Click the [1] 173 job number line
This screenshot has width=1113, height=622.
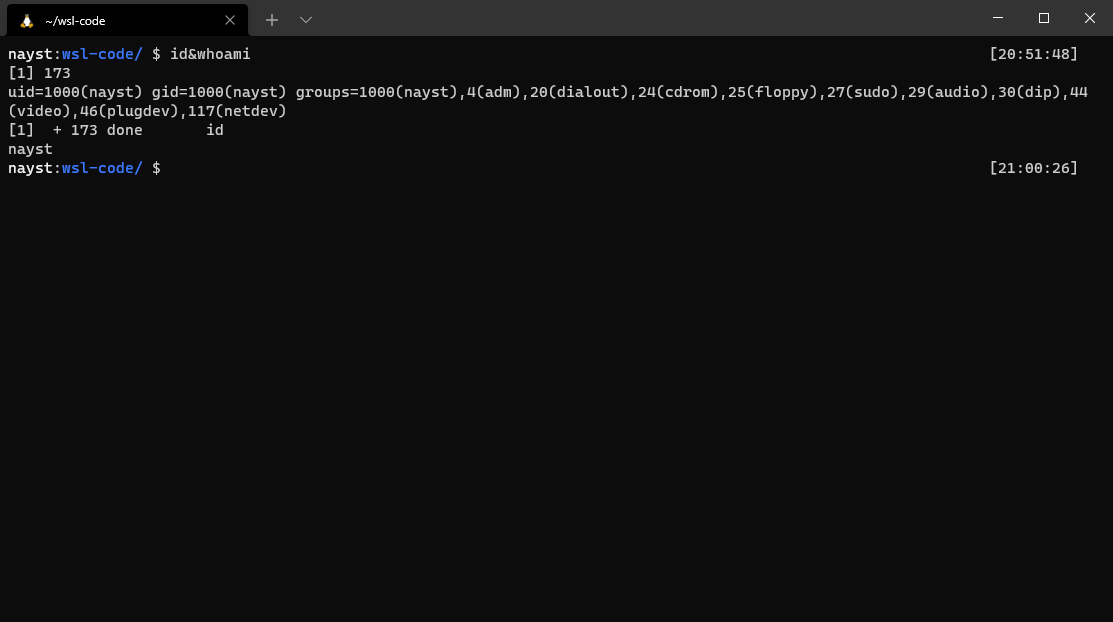point(39,73)
